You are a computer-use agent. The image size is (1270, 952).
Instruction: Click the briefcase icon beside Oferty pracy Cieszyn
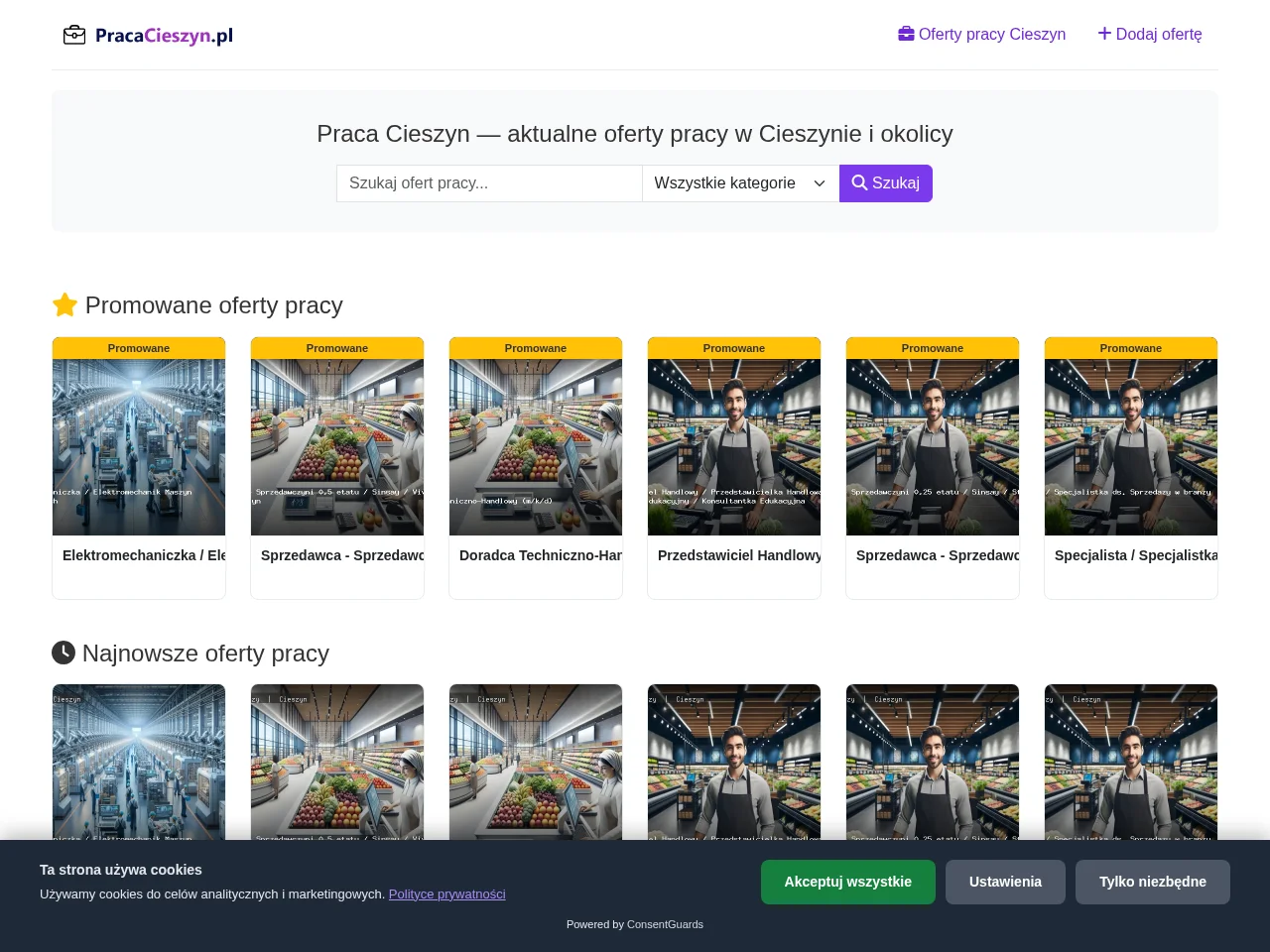point(906,34)
